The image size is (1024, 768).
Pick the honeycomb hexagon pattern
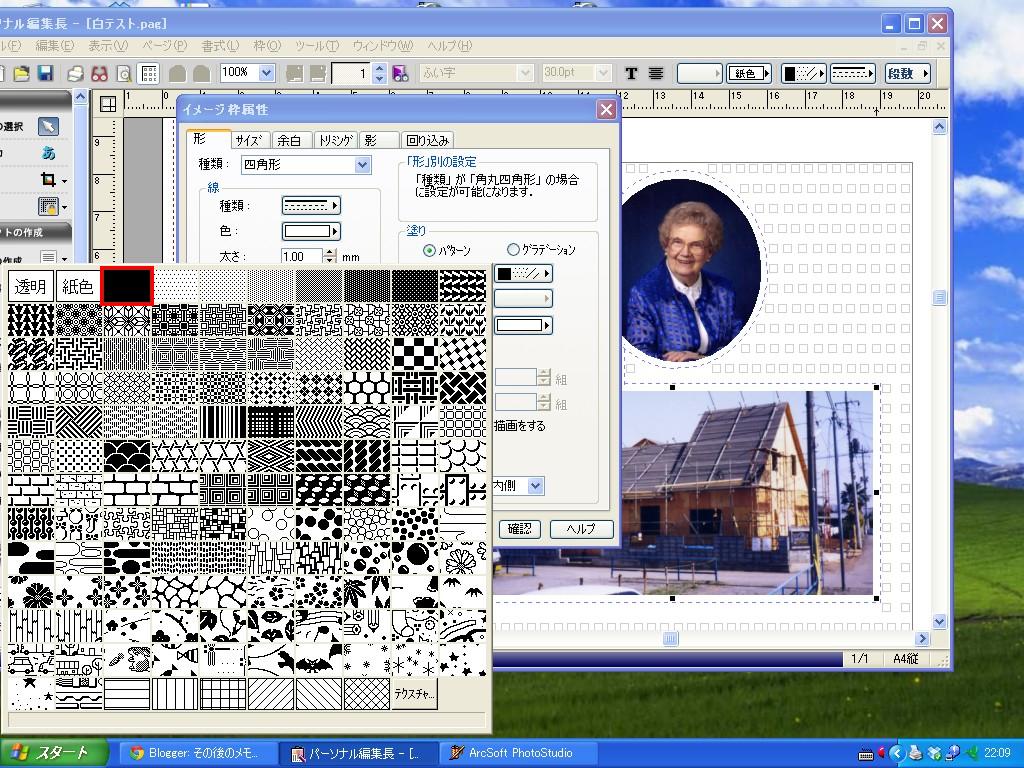[x=366, y=388]
